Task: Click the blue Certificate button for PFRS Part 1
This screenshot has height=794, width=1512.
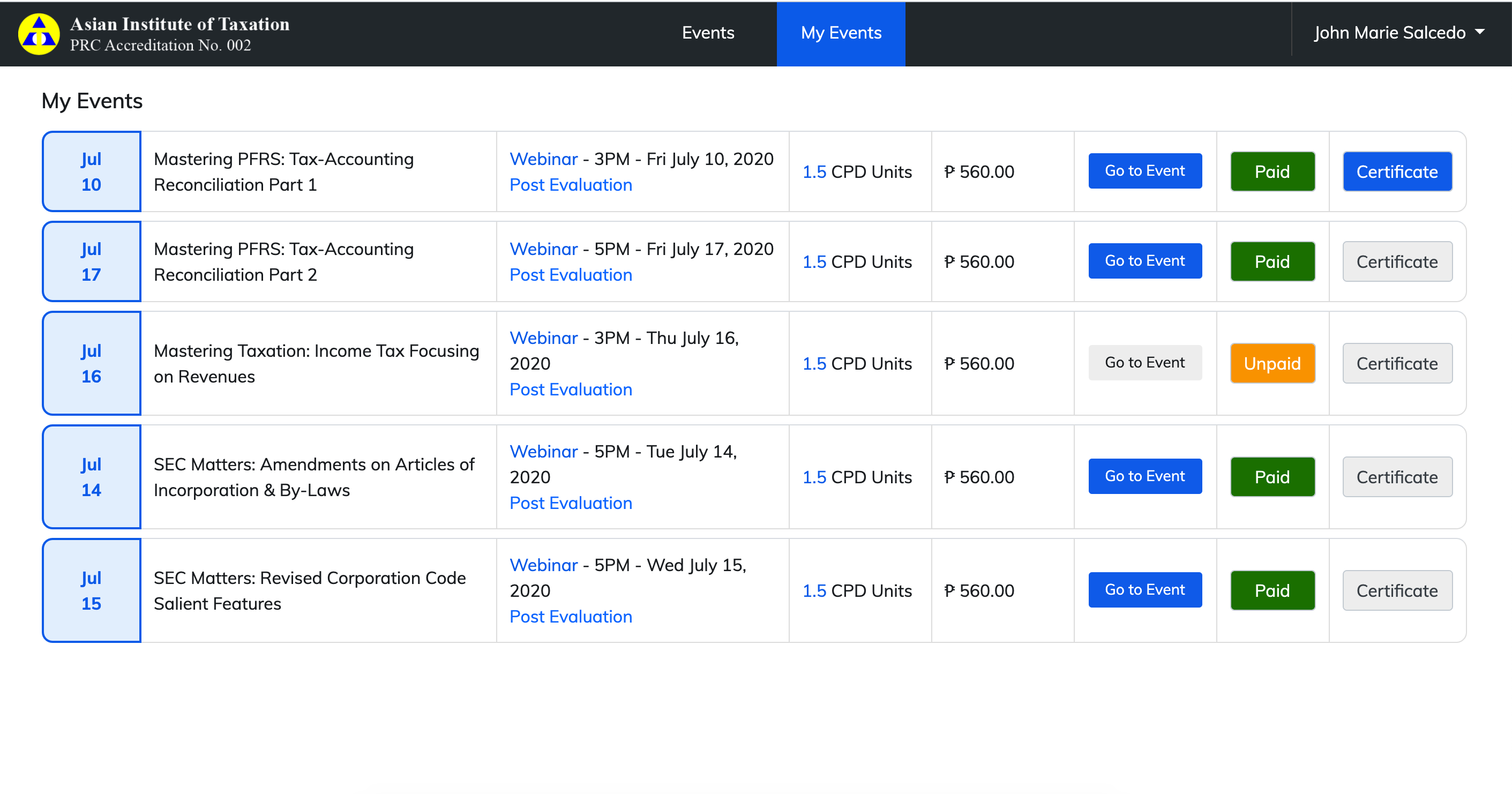Action: click(1396, 171)
